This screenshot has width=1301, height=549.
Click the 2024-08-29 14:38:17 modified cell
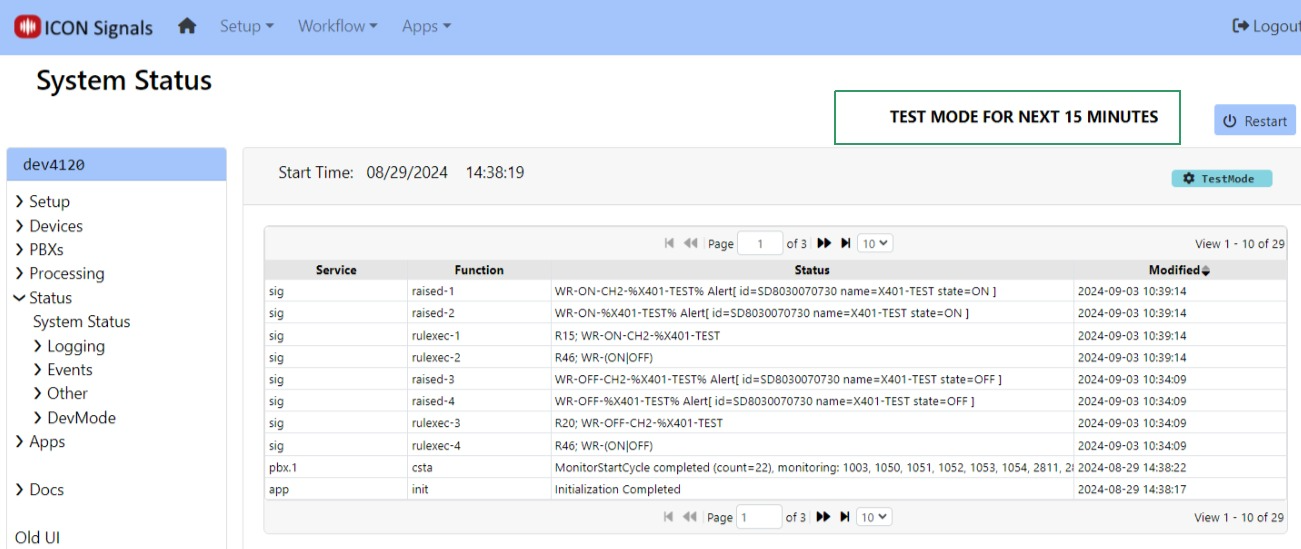[x=1180, y=489]
